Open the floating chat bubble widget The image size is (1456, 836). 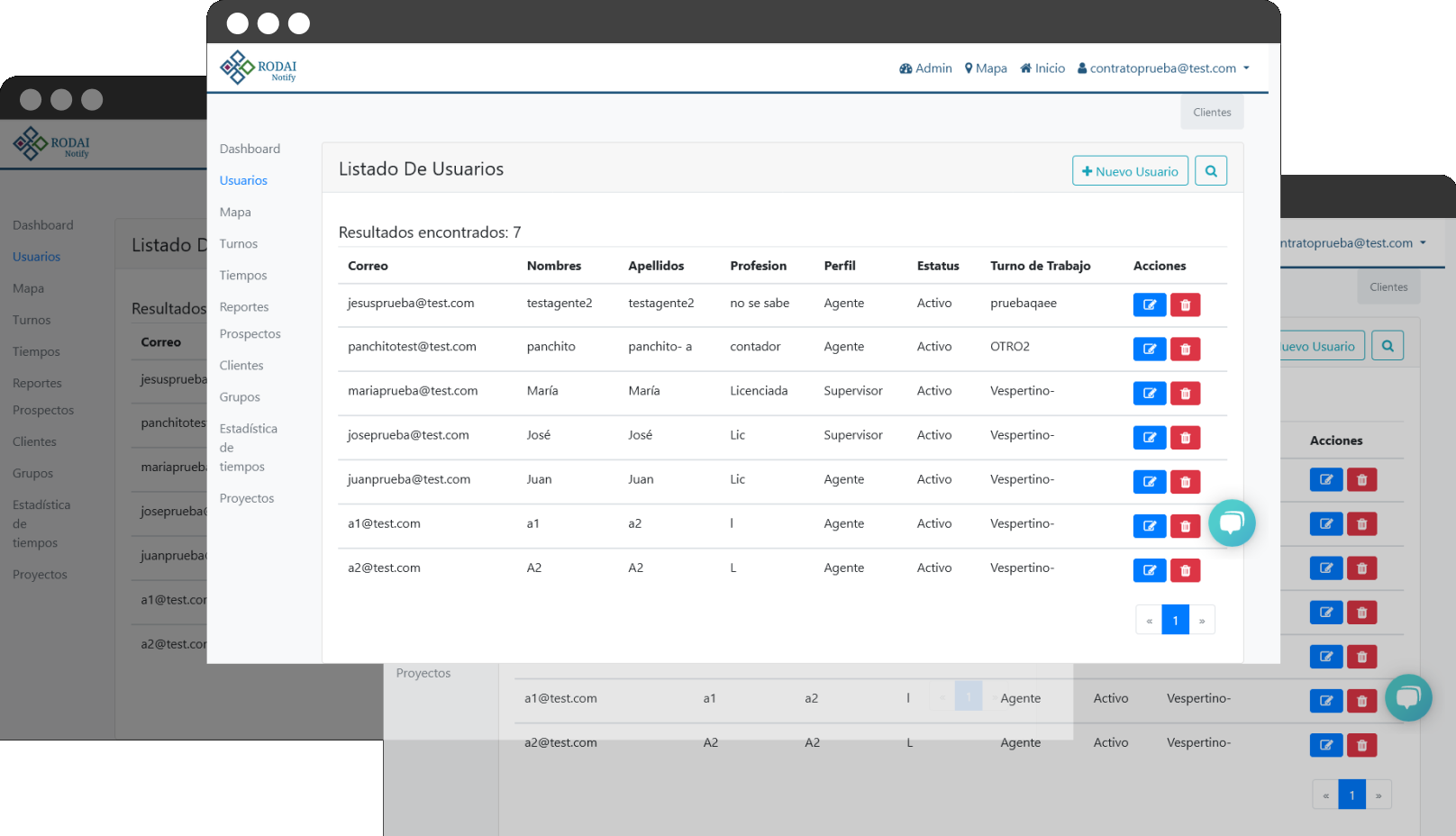coord(1231,522)
